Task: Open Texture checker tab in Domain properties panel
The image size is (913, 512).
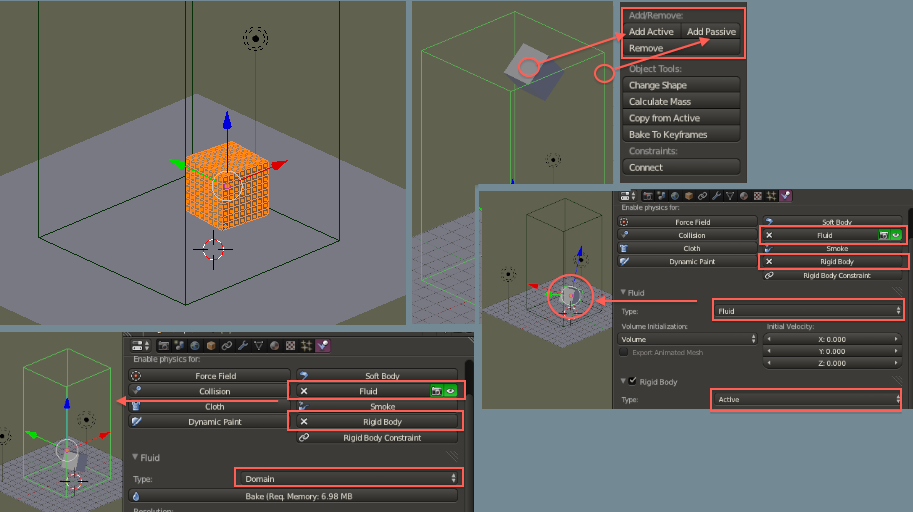Action: (291, 345)
